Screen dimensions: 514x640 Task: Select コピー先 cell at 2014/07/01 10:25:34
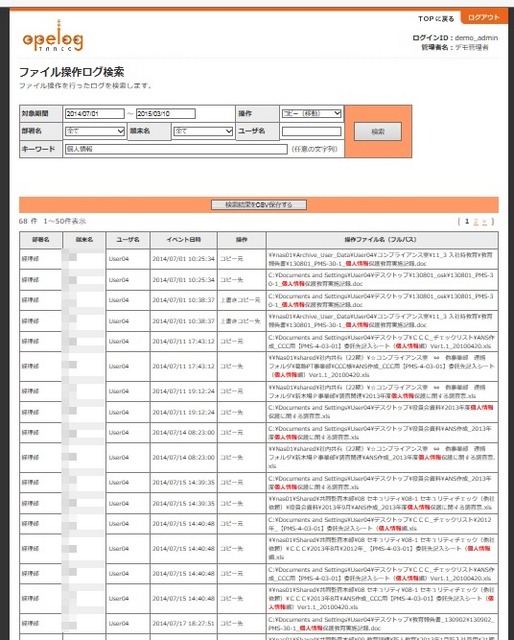[242, 280]
